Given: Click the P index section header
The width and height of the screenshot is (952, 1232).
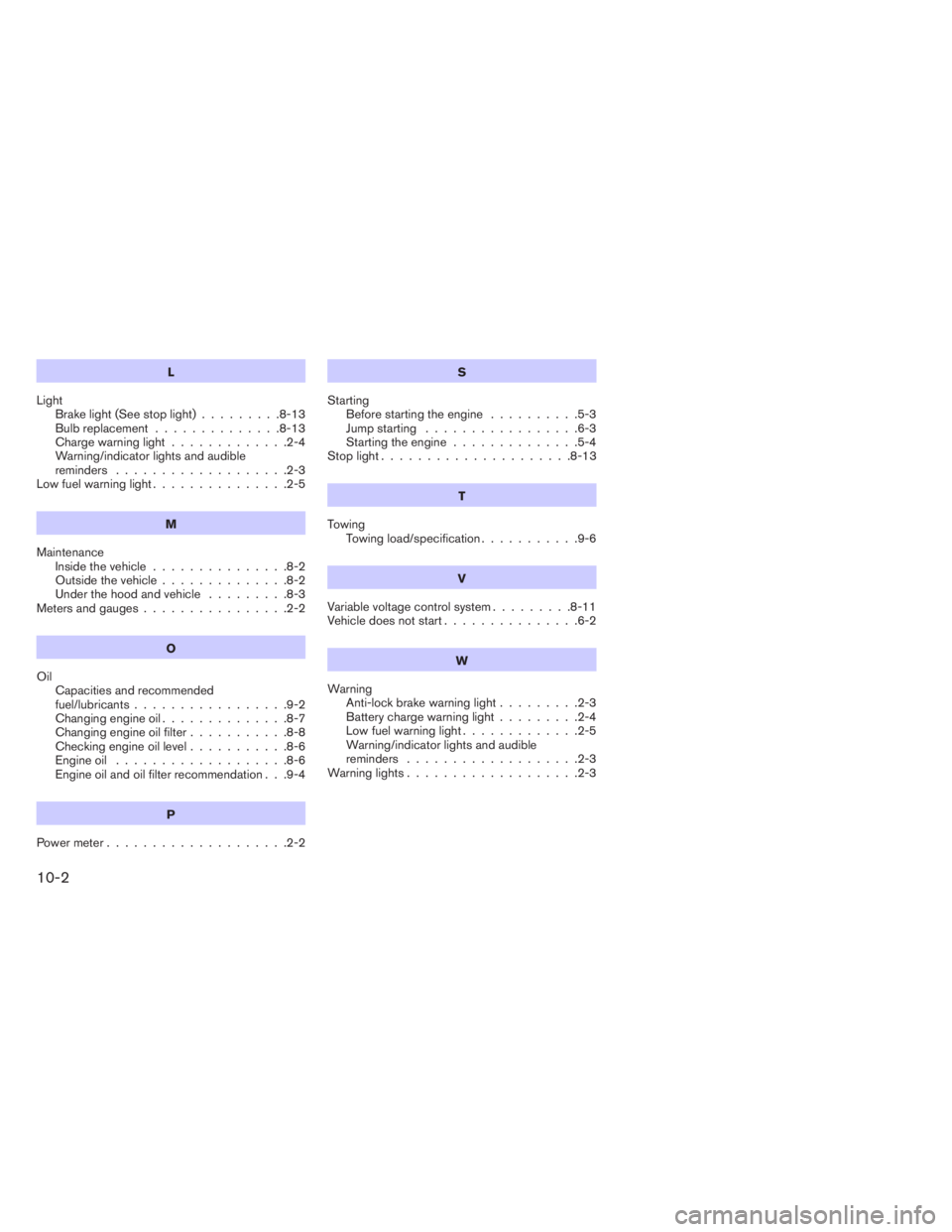Looking at the screenshot, I should [x=171, y=813].
